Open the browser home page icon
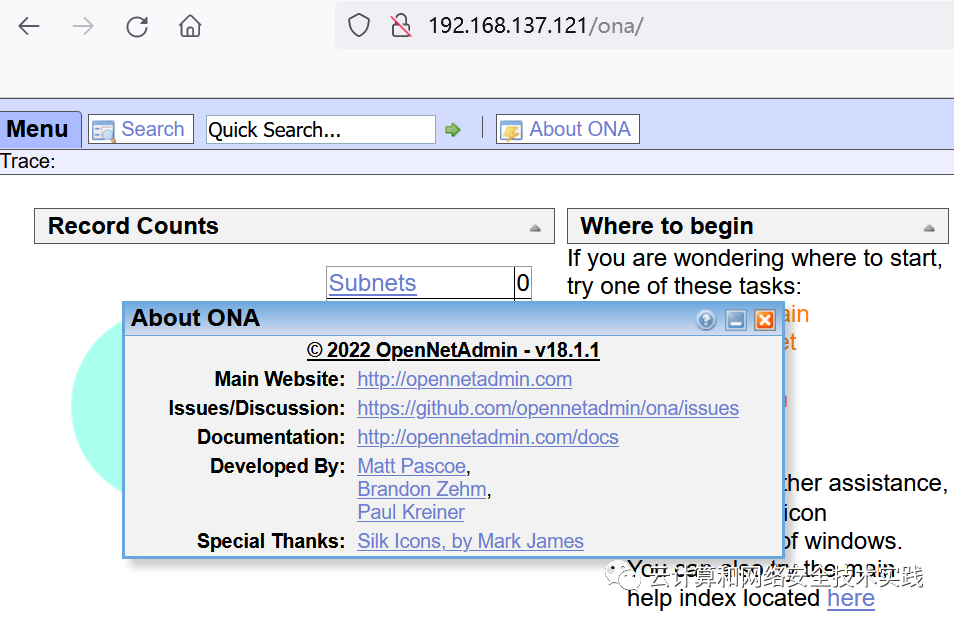 tap(190, 26)
